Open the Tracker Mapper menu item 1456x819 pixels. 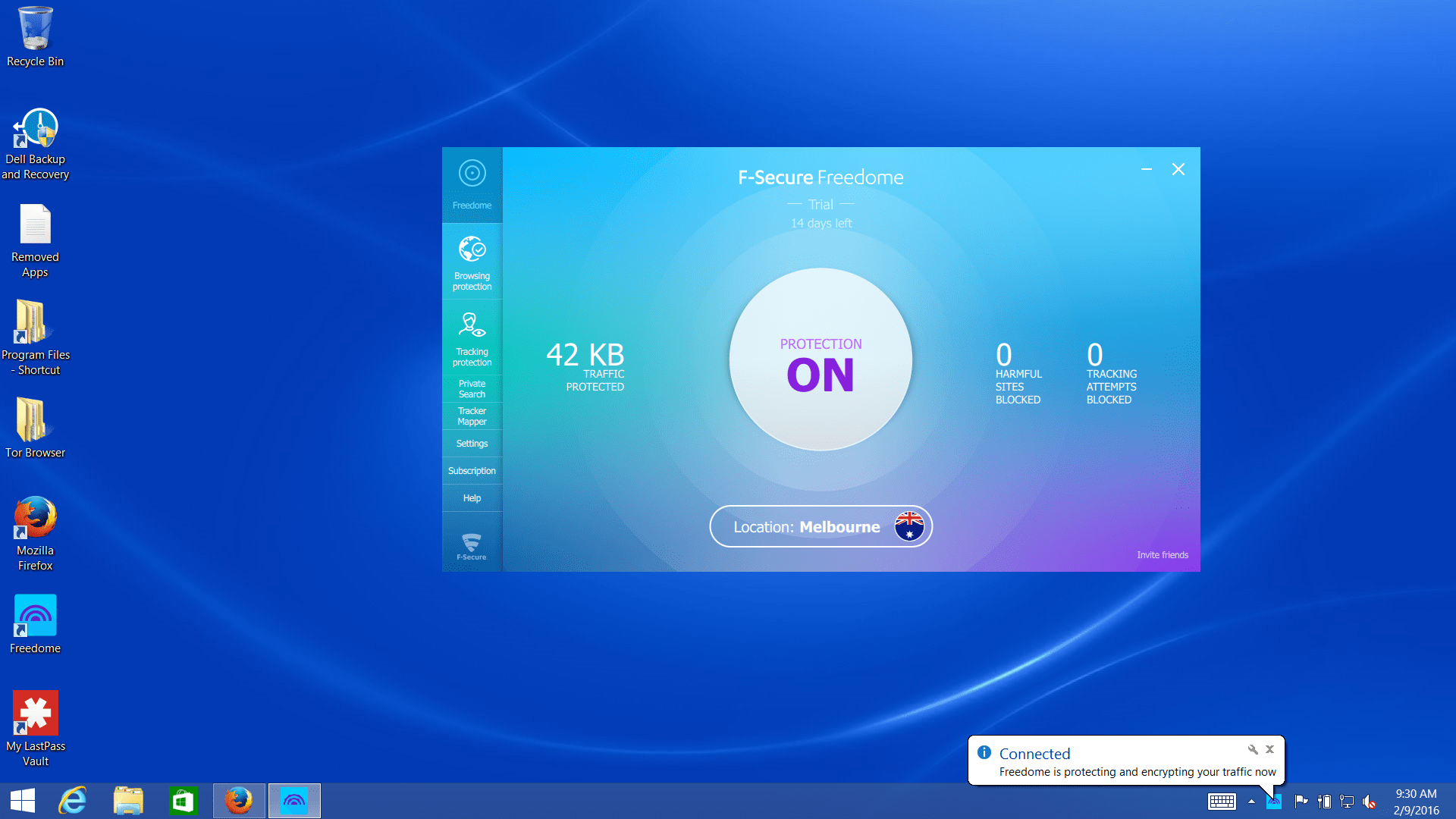point(472,416)
